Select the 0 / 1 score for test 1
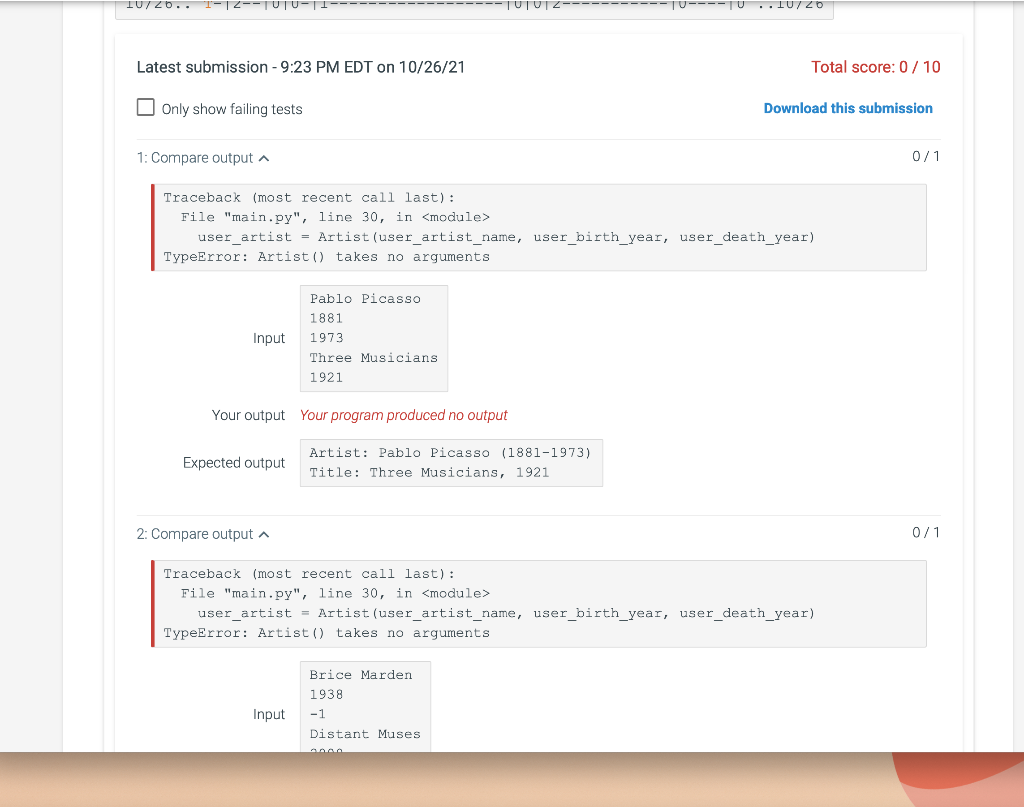 925,157
